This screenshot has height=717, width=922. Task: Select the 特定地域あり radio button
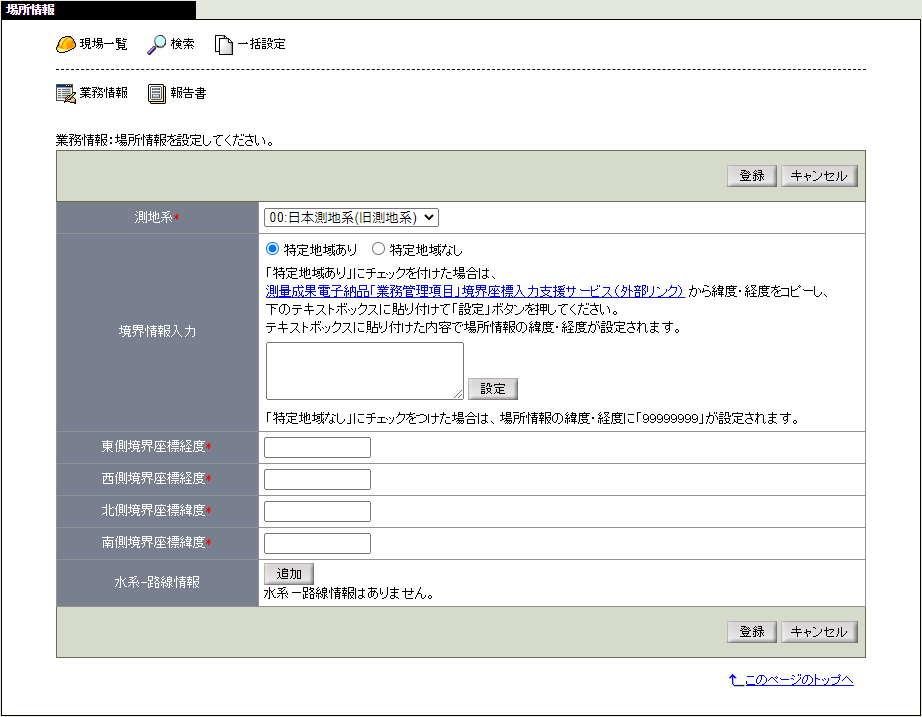tap(272, 249)
